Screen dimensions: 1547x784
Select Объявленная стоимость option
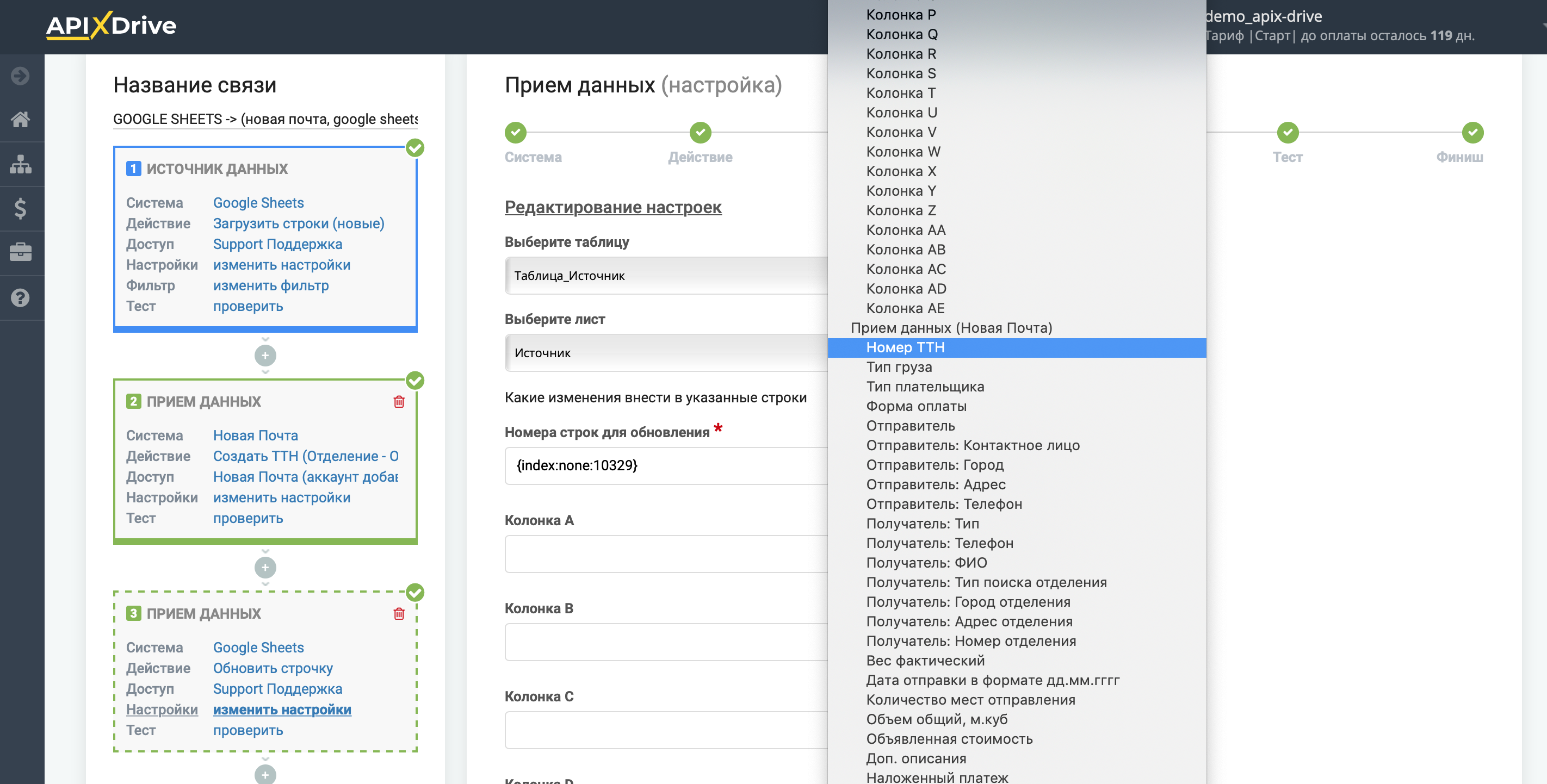(1017, 739)
